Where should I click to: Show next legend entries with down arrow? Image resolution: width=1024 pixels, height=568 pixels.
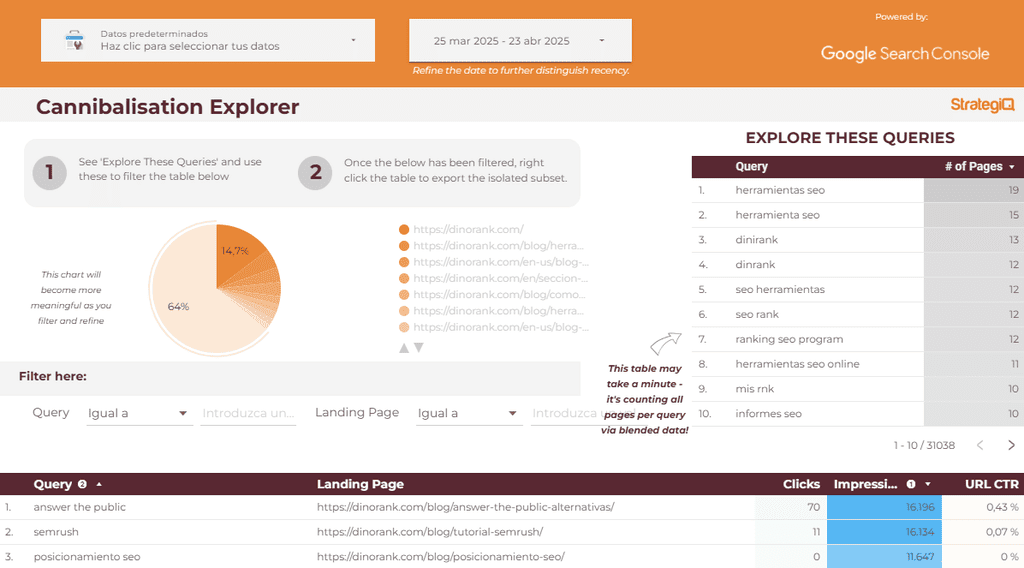coord(419,348)
